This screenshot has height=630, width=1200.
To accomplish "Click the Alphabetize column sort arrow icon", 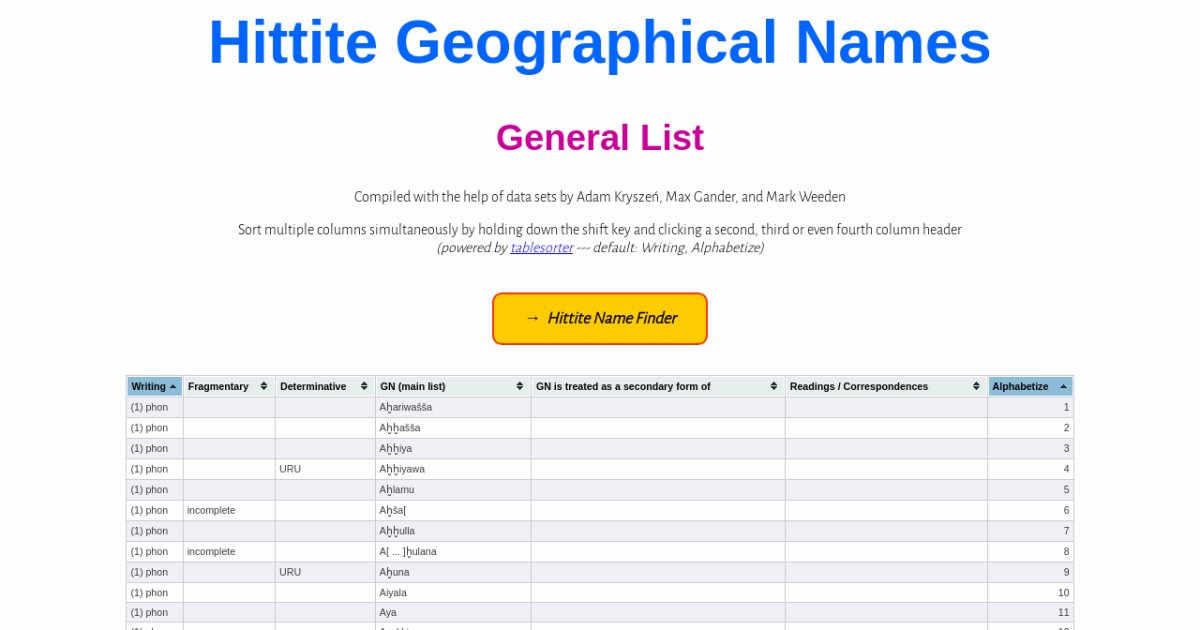I will 1063,386.
